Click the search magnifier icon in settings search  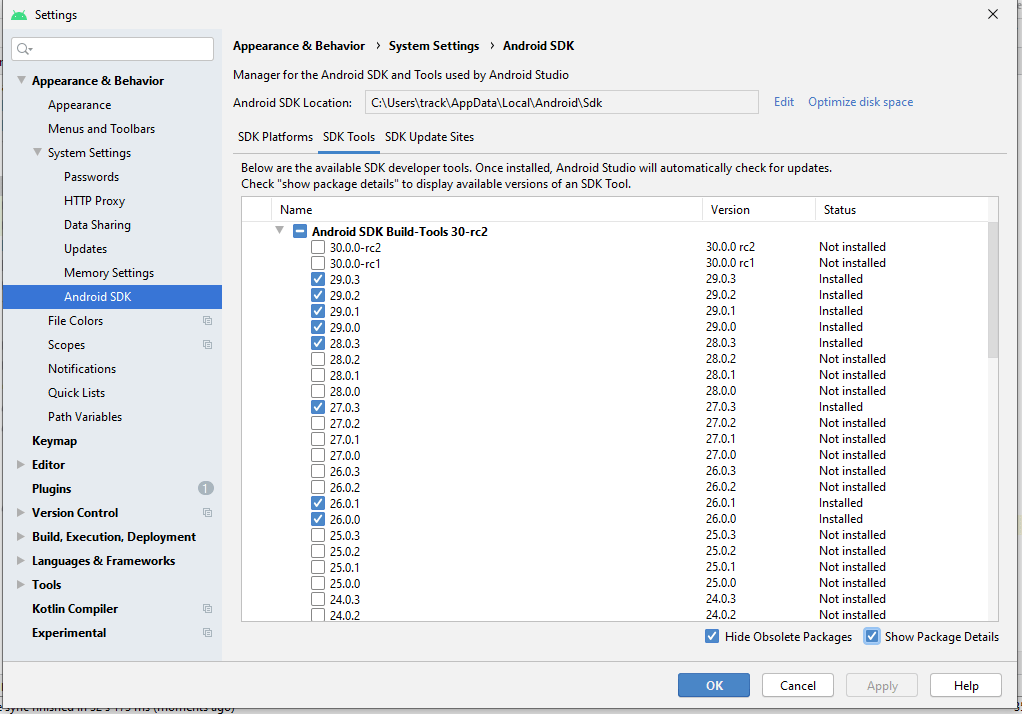24,49
